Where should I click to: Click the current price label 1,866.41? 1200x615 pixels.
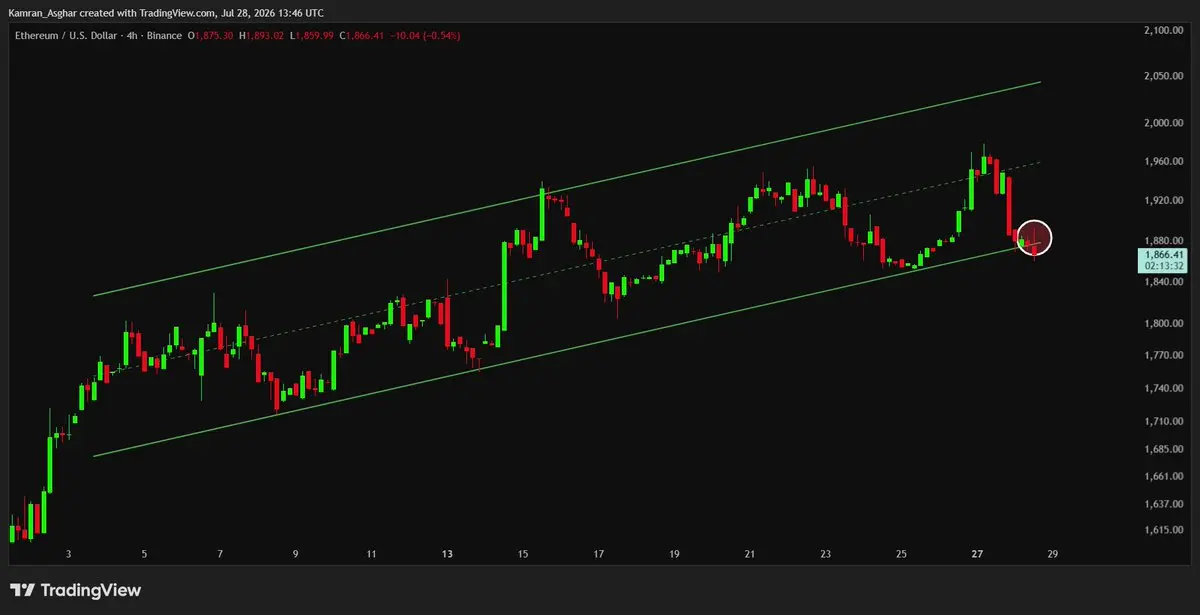(1165, 256)
